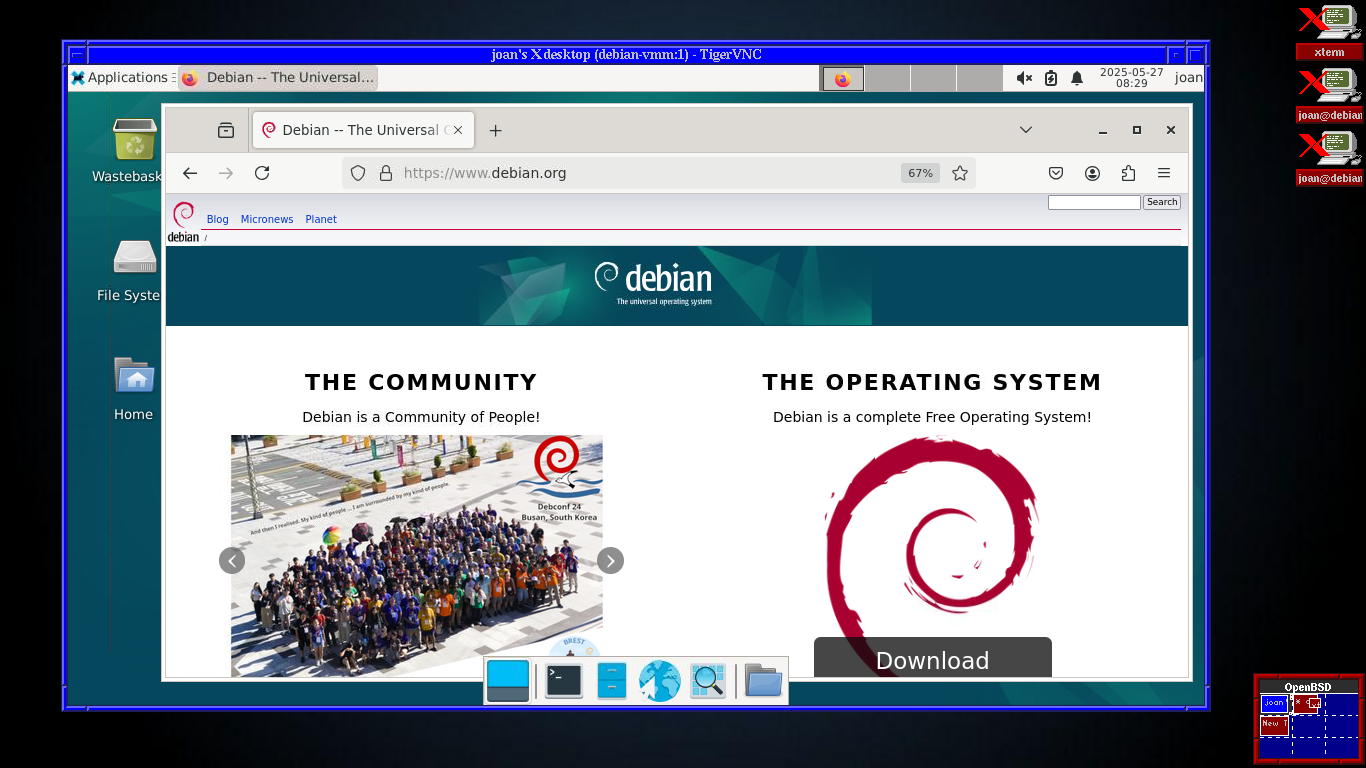The width and height of the screenshot is (1366, 768).
Task: Open the joan user menu
Action: 1188,77
